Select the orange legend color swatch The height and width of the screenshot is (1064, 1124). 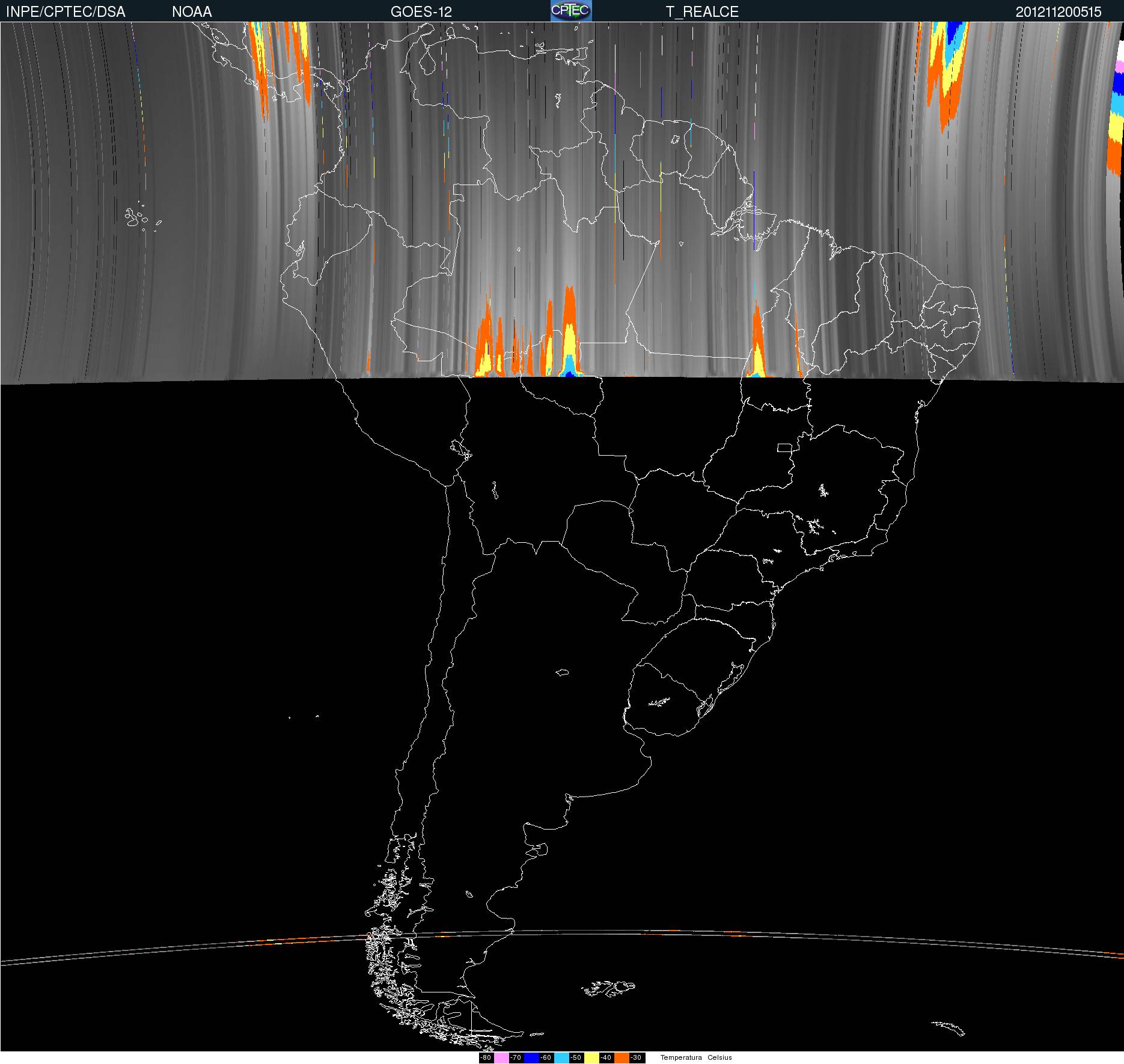pos(622,1058)
